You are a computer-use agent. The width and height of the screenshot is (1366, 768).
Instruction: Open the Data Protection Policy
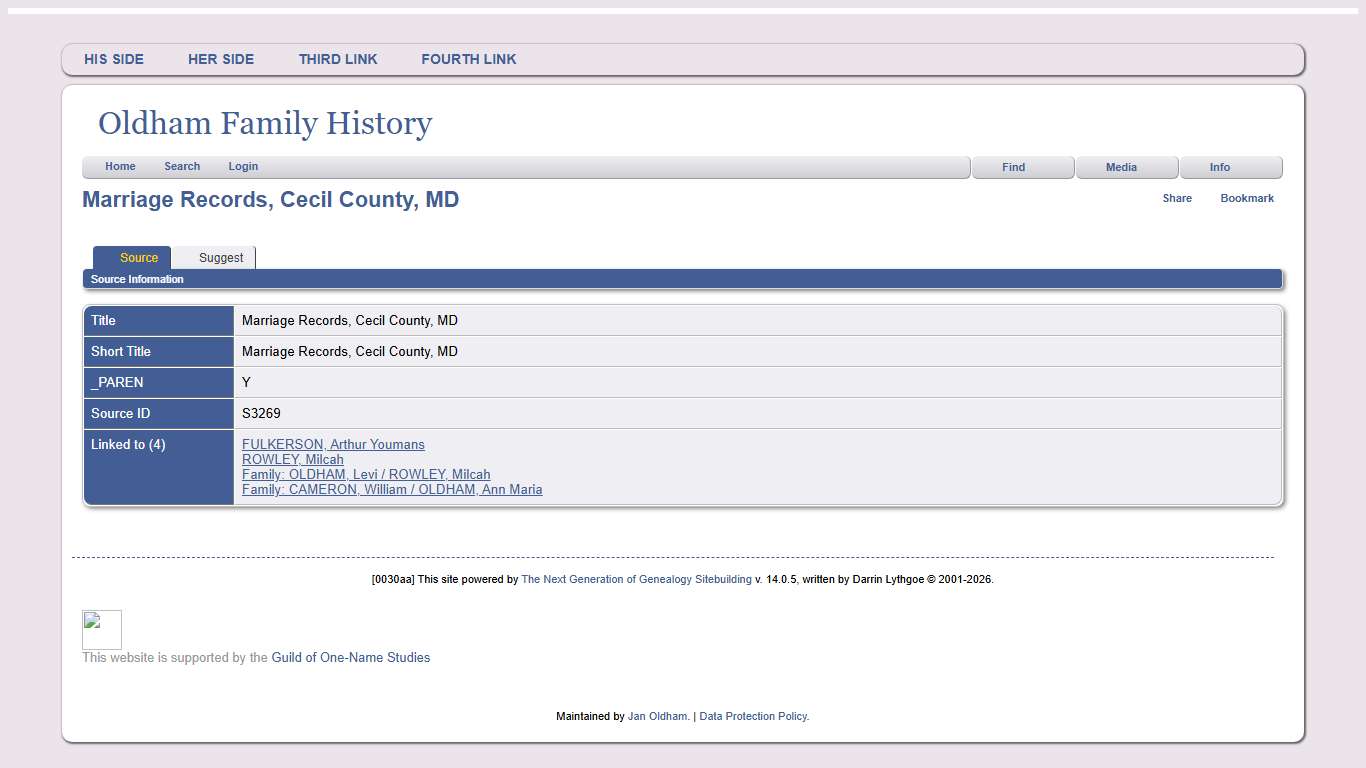click(x=753, y=716)
